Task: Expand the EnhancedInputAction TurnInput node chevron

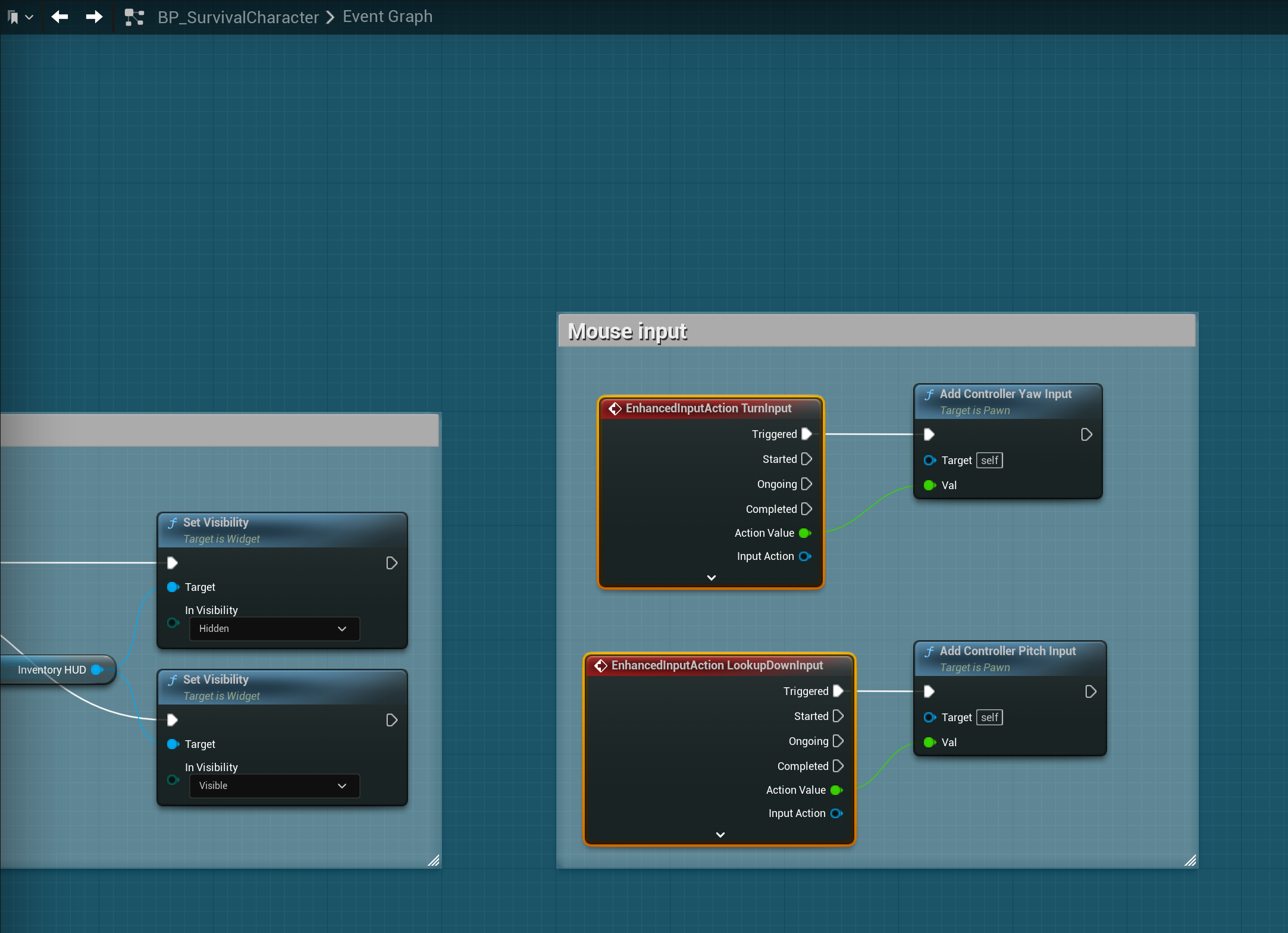Action: (711, 578)
